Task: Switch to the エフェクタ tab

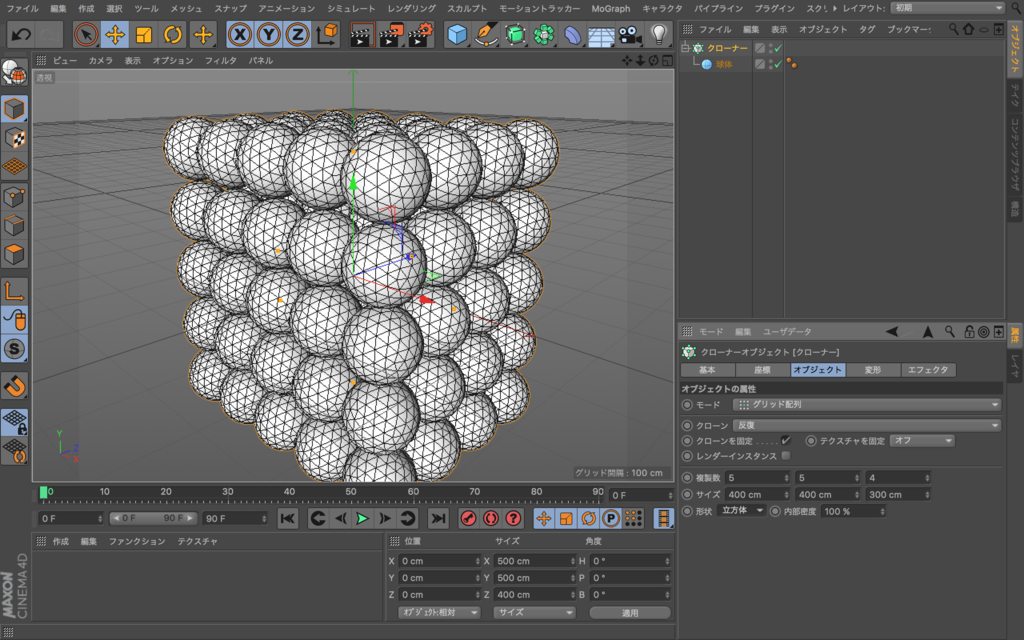Action: 927,370
